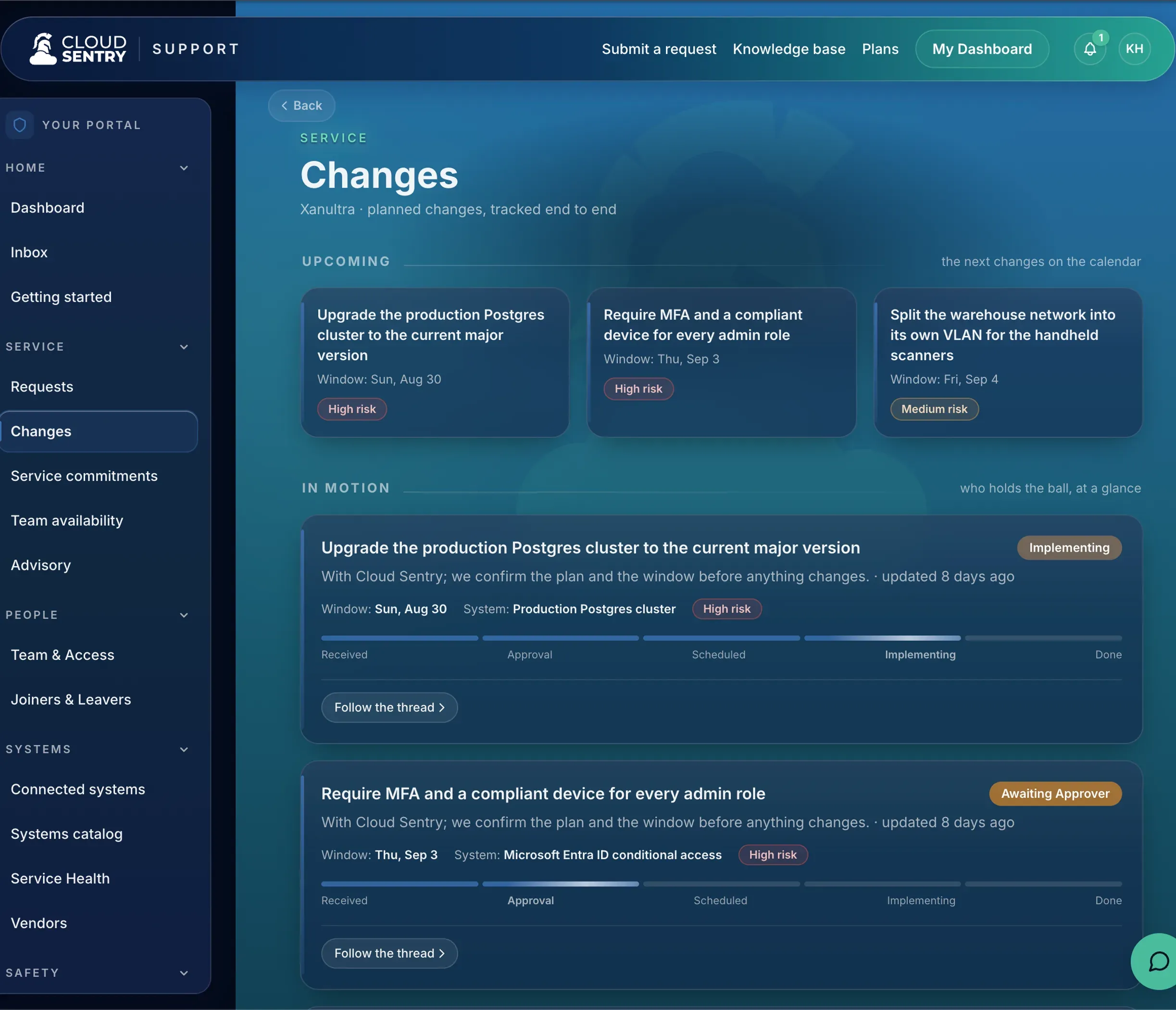Open Connected systems in the sidebar
This screenshot has width=1176, height=1010.
coord(99,789)
